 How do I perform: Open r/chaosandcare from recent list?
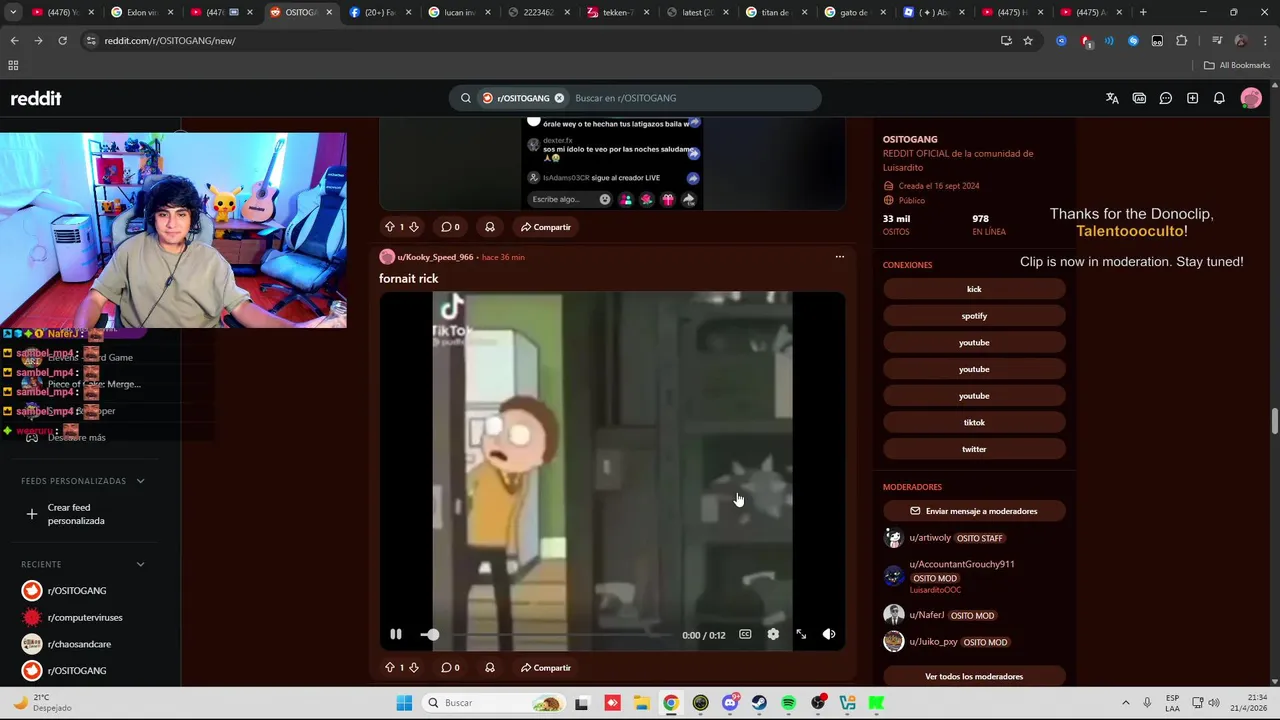[x=78, y=644]
